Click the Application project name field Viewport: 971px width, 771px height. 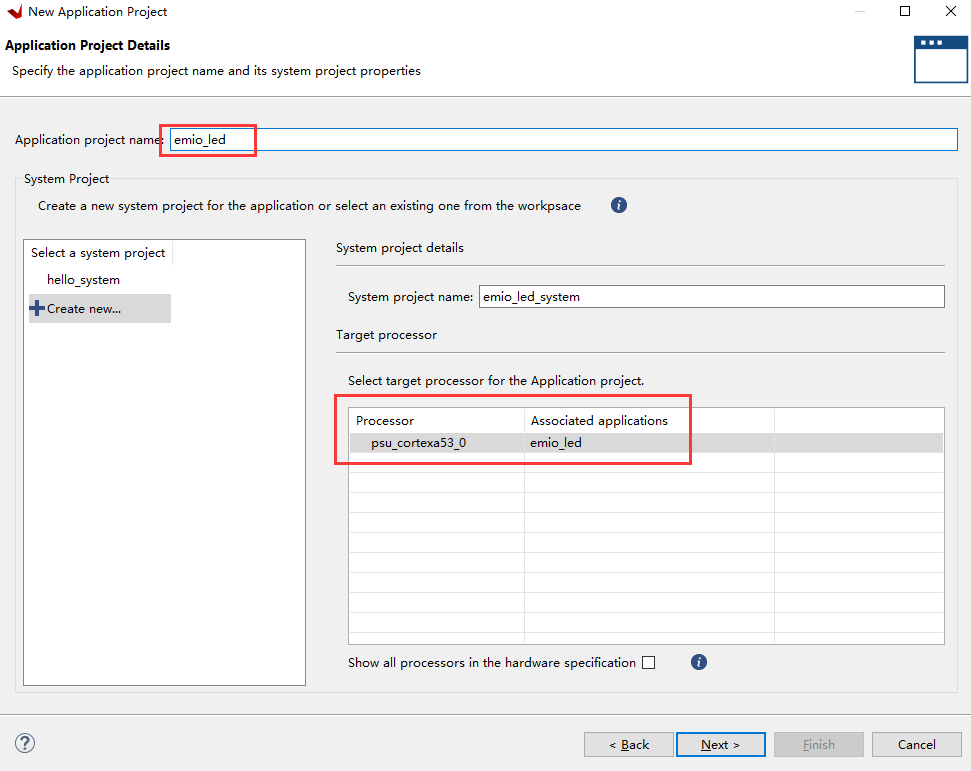(560, 140)
